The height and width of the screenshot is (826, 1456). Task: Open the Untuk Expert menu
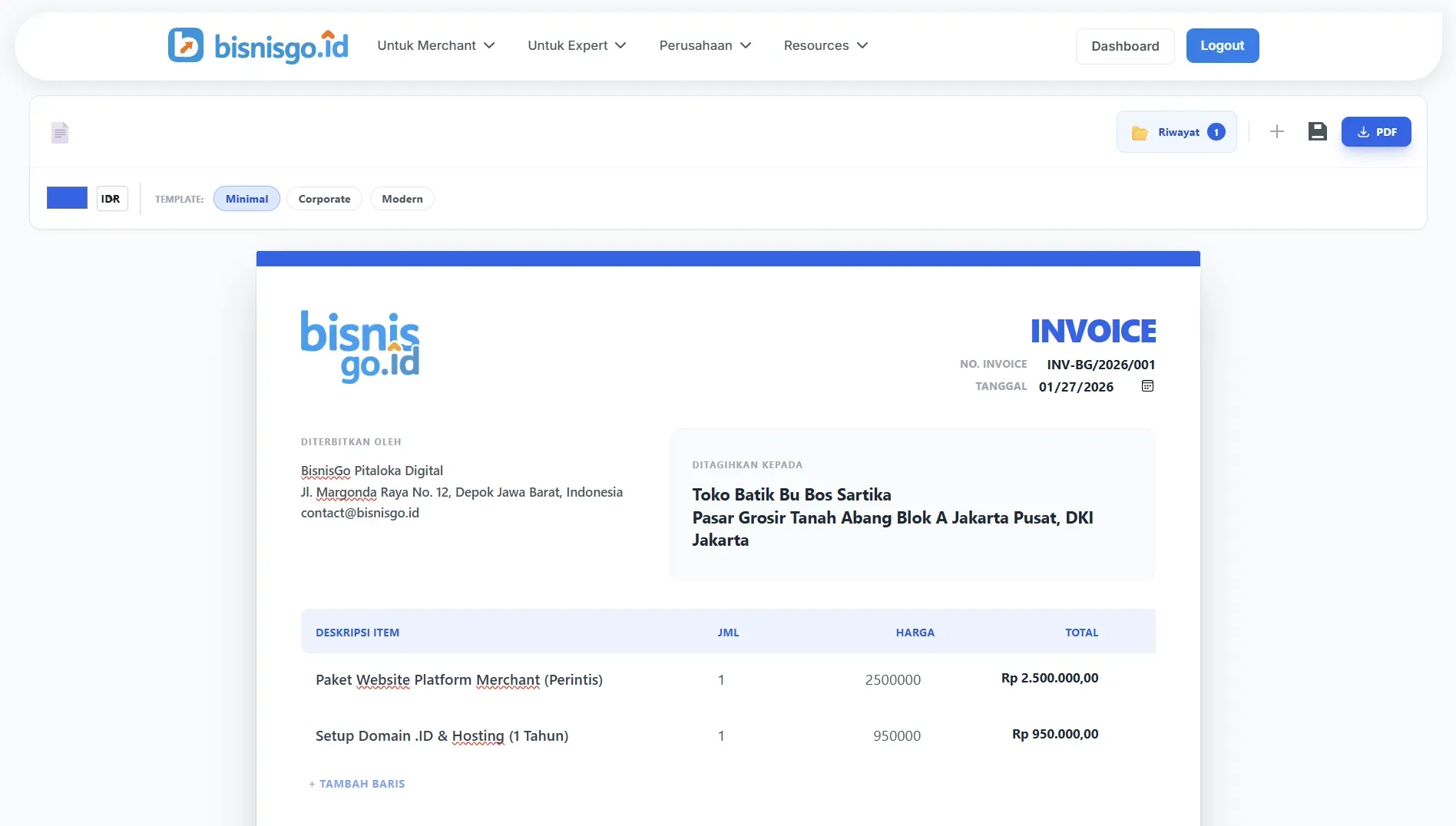click(x=576, y=45)
